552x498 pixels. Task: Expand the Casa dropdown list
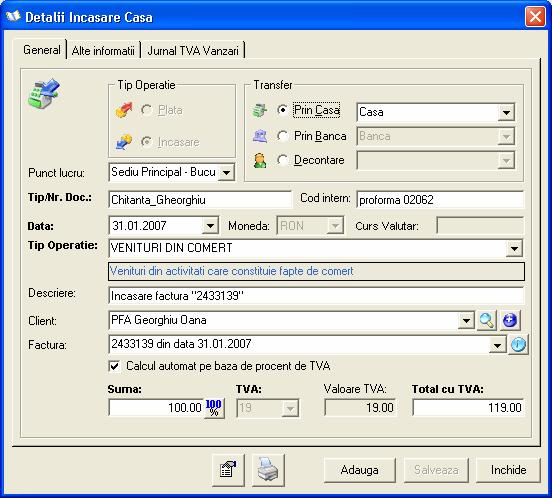[x=506, y=113]
